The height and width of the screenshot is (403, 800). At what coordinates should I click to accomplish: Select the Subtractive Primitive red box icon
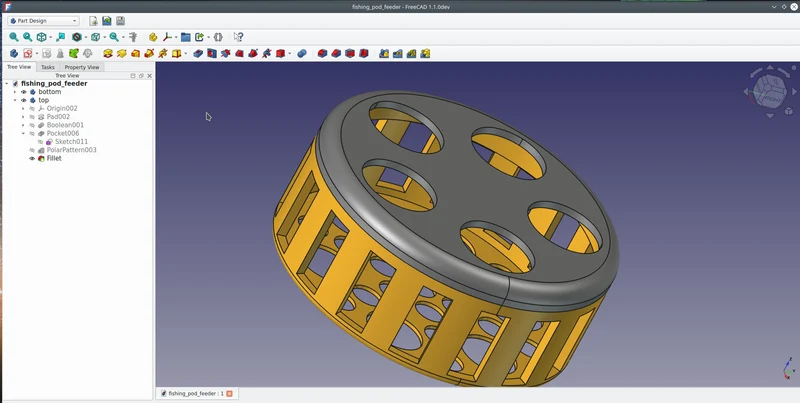click(280, 53)
